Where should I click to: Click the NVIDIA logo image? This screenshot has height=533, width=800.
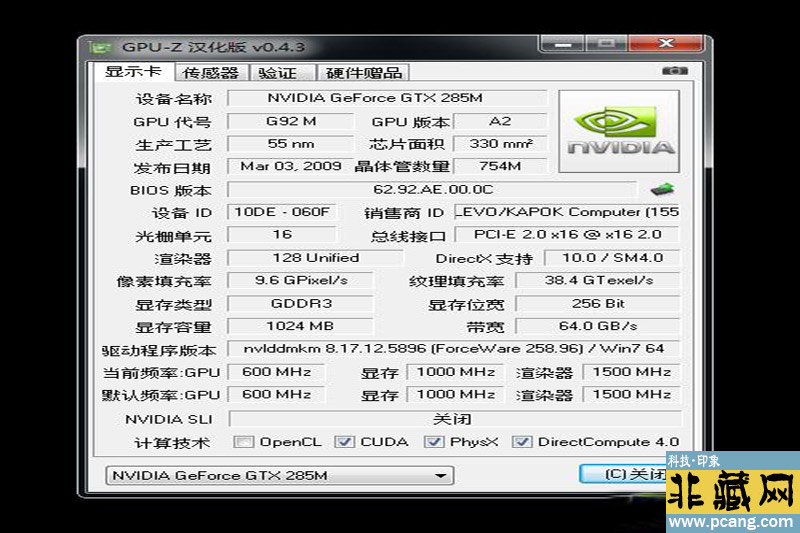click(619, 132)
